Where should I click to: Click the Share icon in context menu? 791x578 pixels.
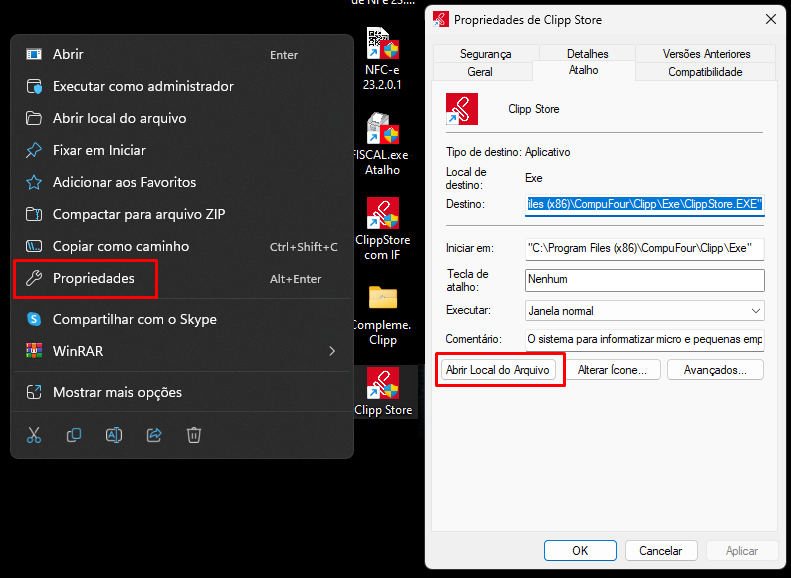[x=154, y=435]
